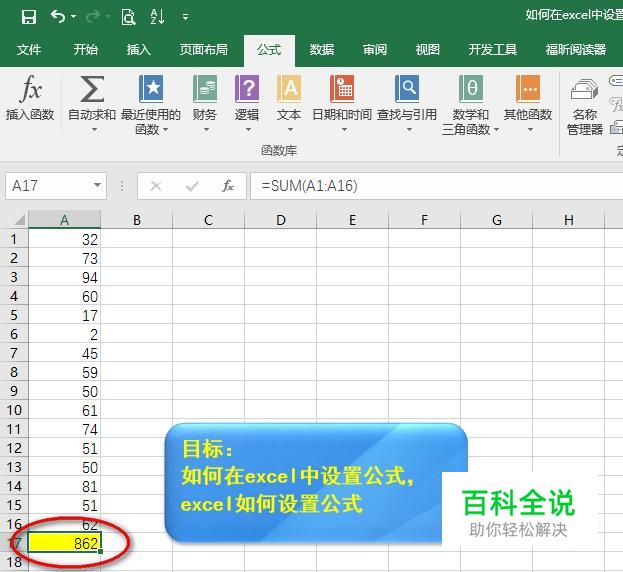Select cell A6 containing 2
This screenshot has height=572, width=623.
tap(65, 334)
